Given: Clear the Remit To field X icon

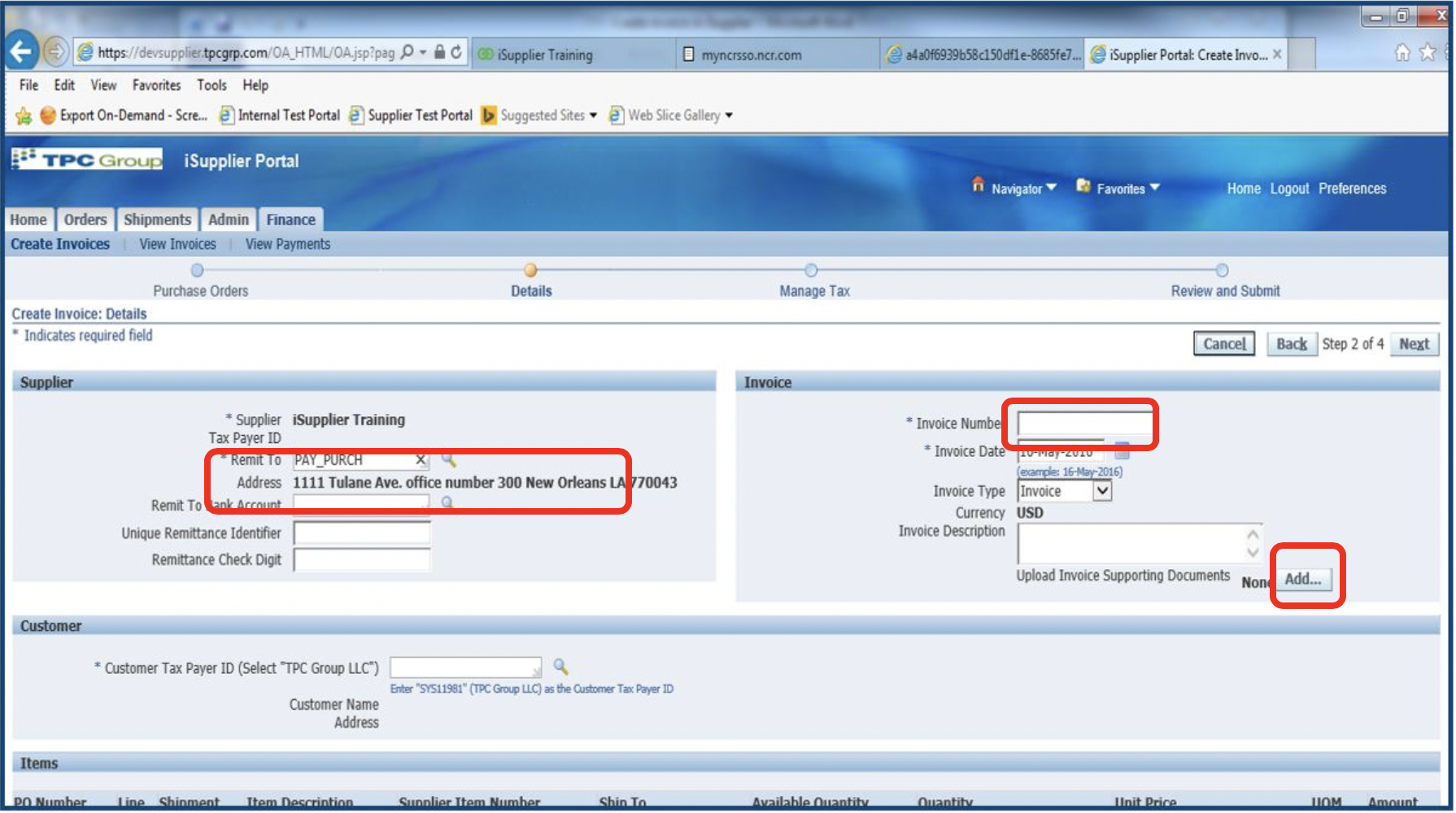Looking at the screenshot, I should pos(421,460).
